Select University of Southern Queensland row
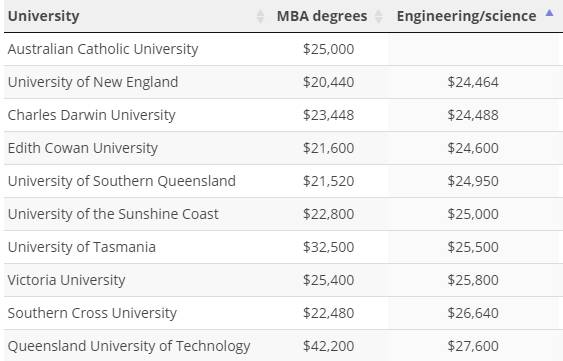The image size is (563, 361). pos(284,181)
